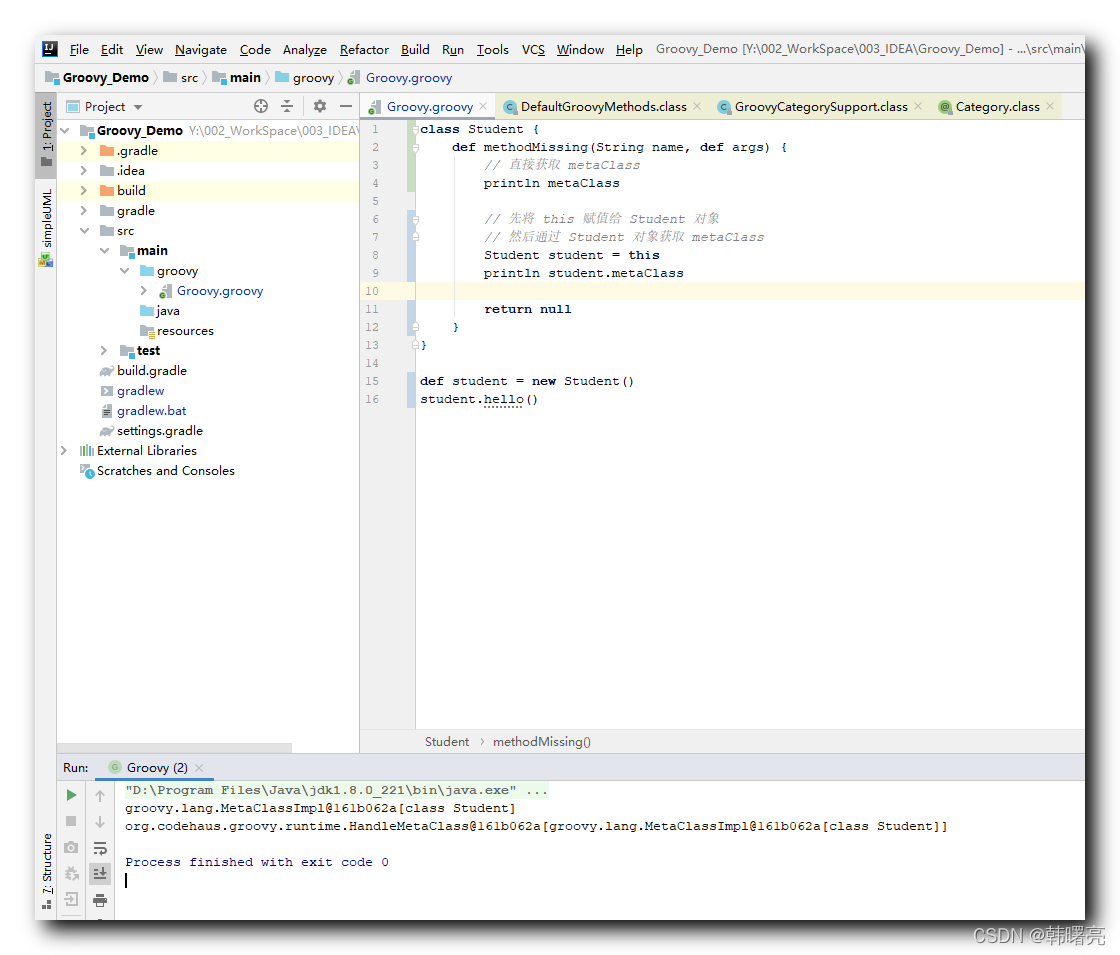Click line number 15 in gutter

coord(372,381)
